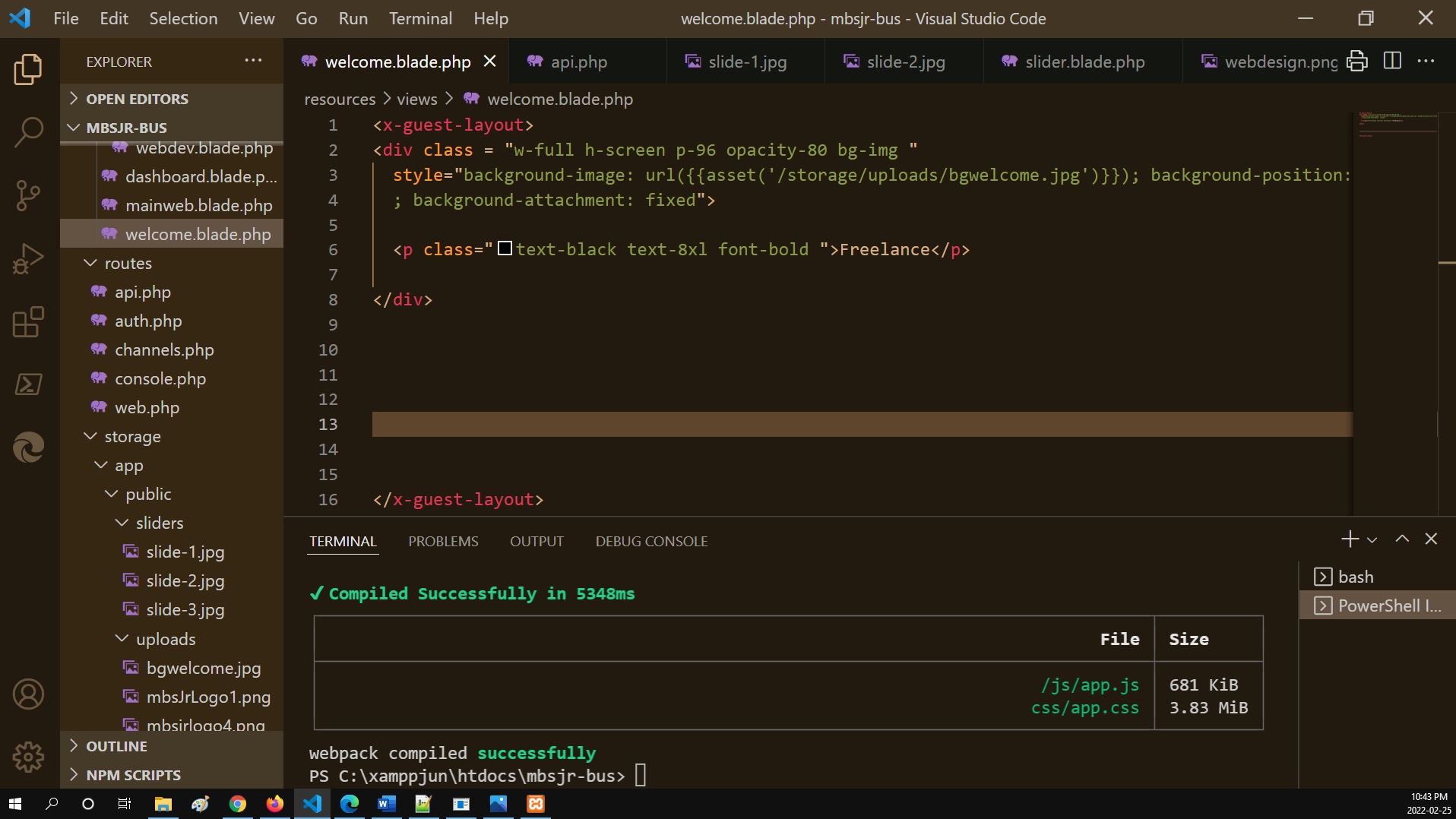
Task: Open the terminal-style activity bar icon
Action: 28,384
